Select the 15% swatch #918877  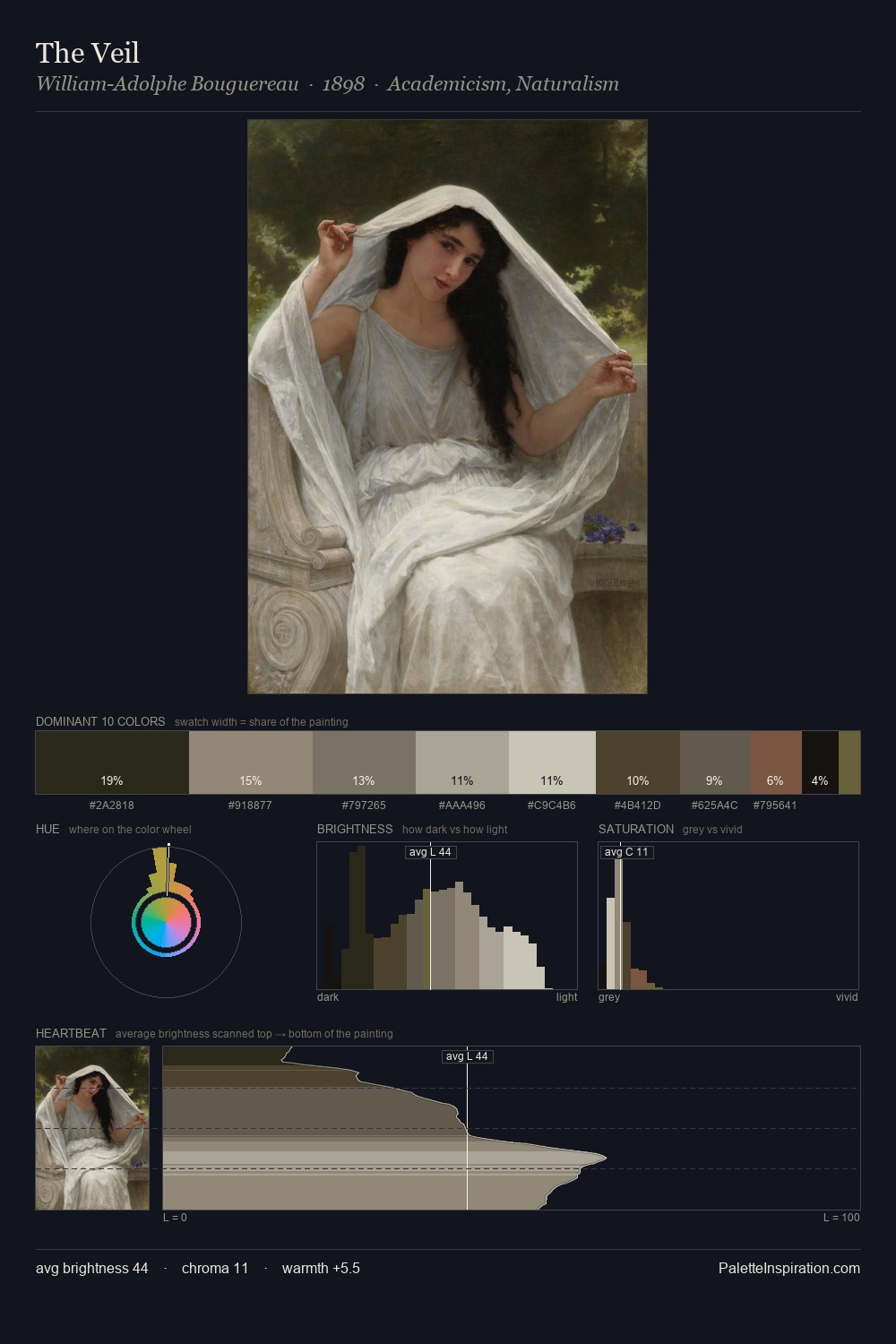tap(251, 762)
